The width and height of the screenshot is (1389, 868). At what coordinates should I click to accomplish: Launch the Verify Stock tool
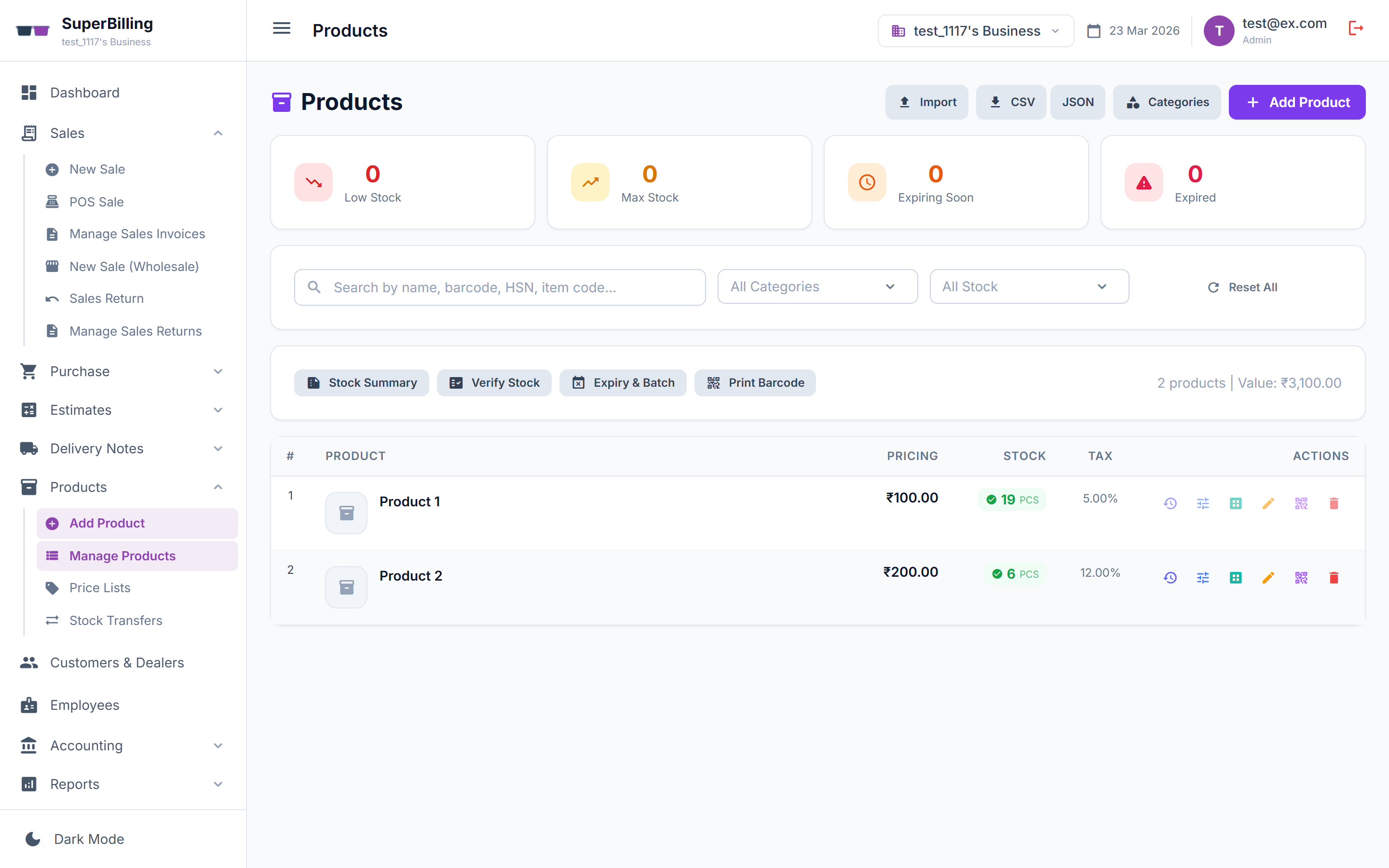tap(493, 382)
